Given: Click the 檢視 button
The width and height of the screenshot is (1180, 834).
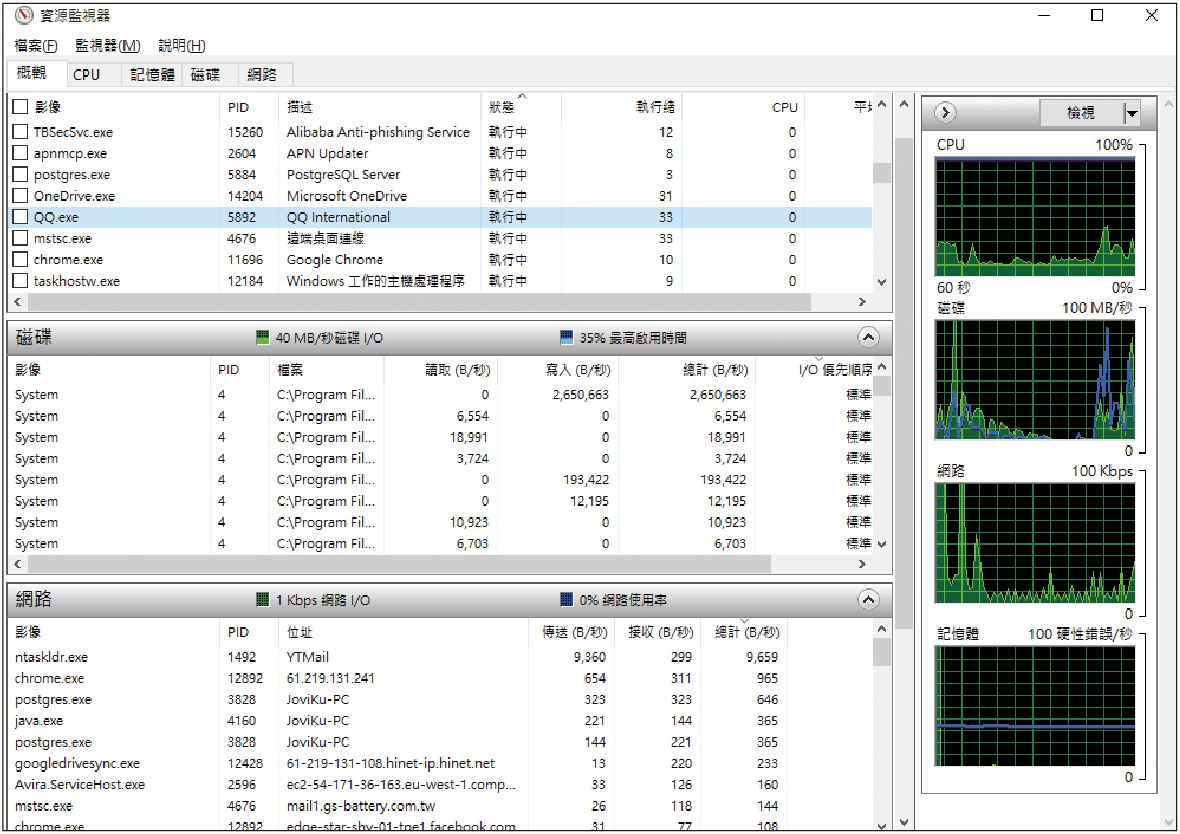Looking at the screenshot, I should 1081,113.
